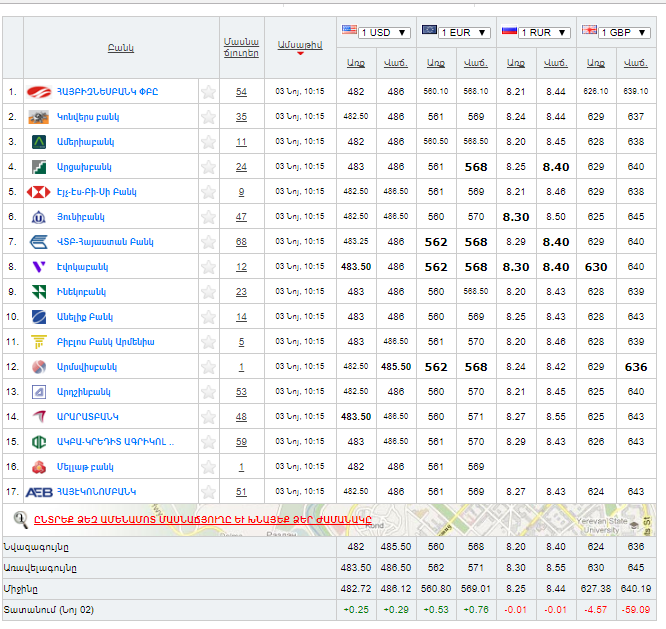Open branch count 68 link for ՎՏԲ-Հայաստան
Viewport: 666px width, 629px height.
pyautogui.click(x=241, y=242)
